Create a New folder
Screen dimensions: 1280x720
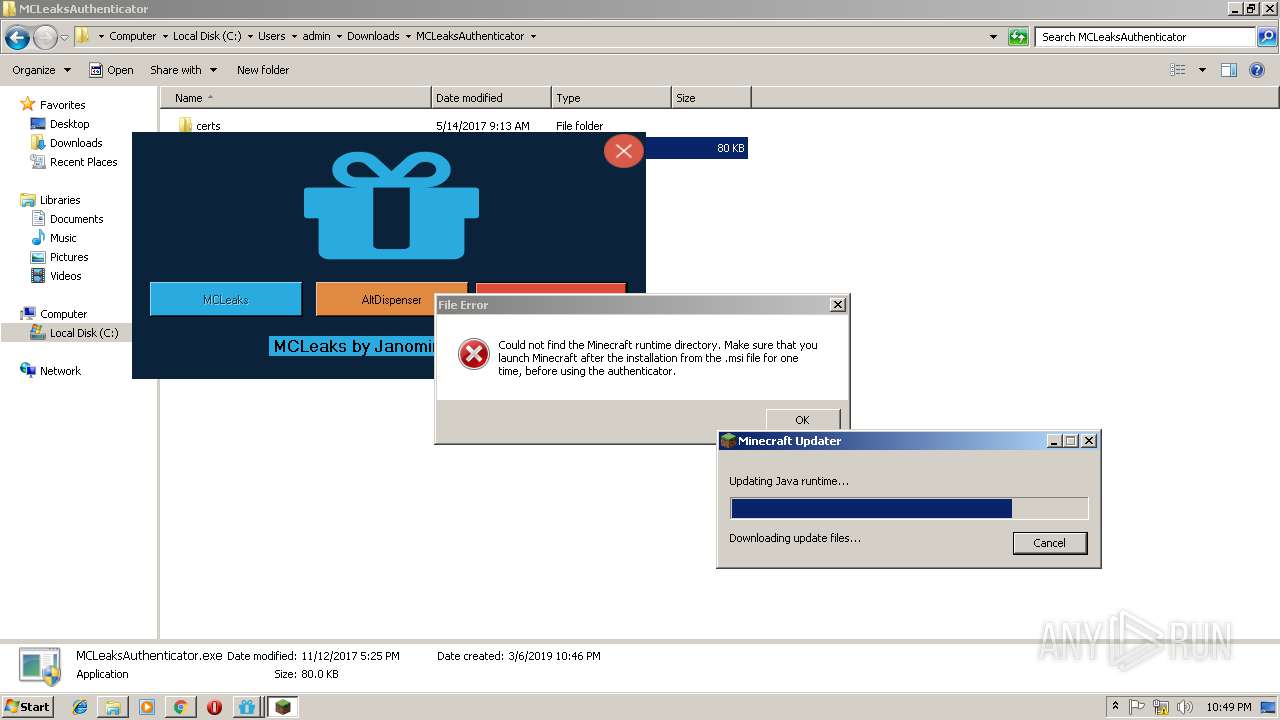(x=263, y=70)
